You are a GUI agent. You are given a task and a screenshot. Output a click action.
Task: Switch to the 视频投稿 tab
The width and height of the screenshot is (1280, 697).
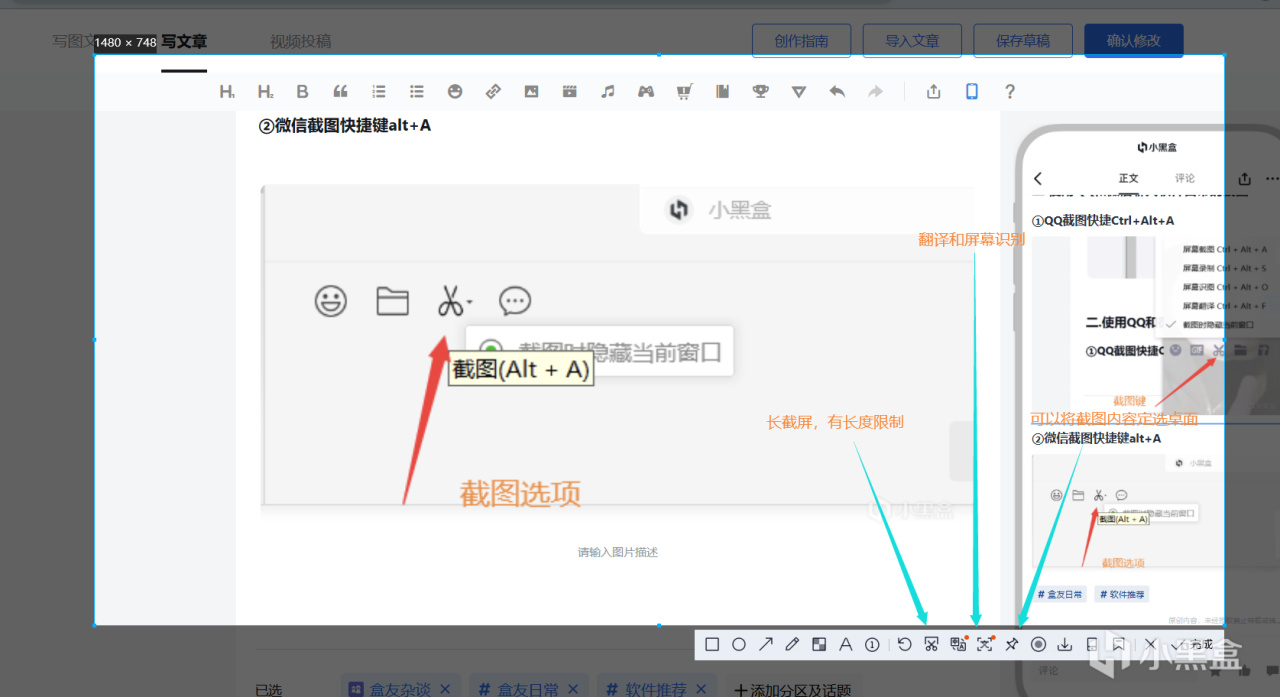click(300, 42)
